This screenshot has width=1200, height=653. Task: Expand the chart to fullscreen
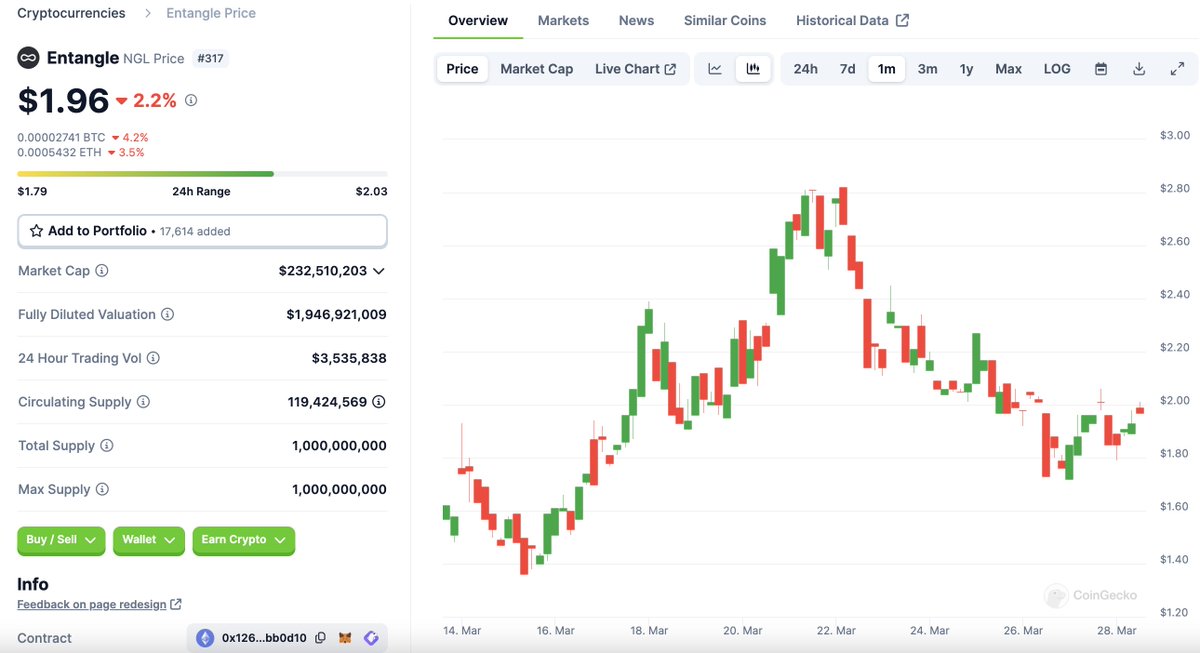click(x=1177, y=69)
